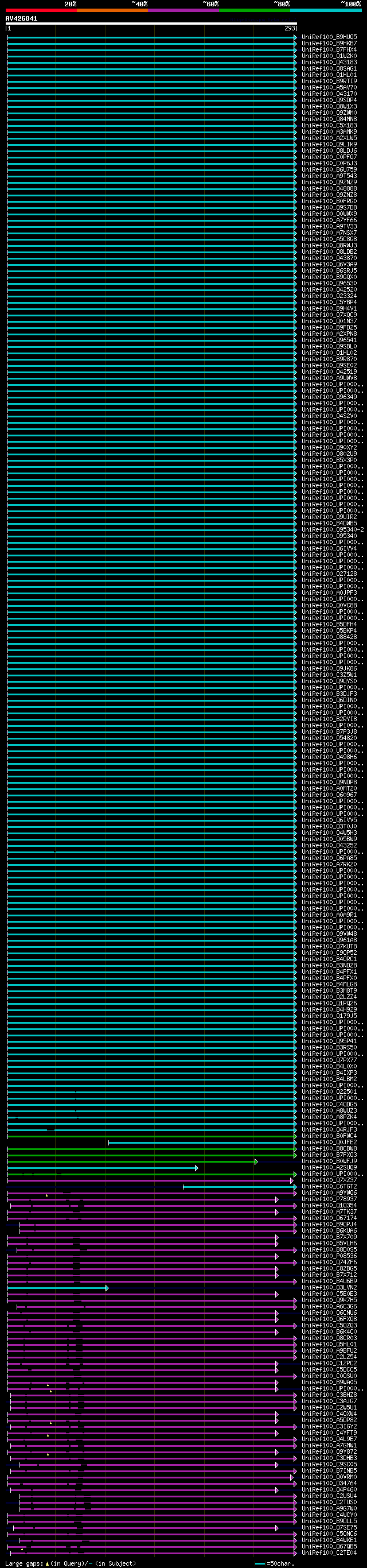This screenshot has height=1568, width=367.
Task: Open UniRef100_Q95340-2 label
Action: (x=333, y=529)
